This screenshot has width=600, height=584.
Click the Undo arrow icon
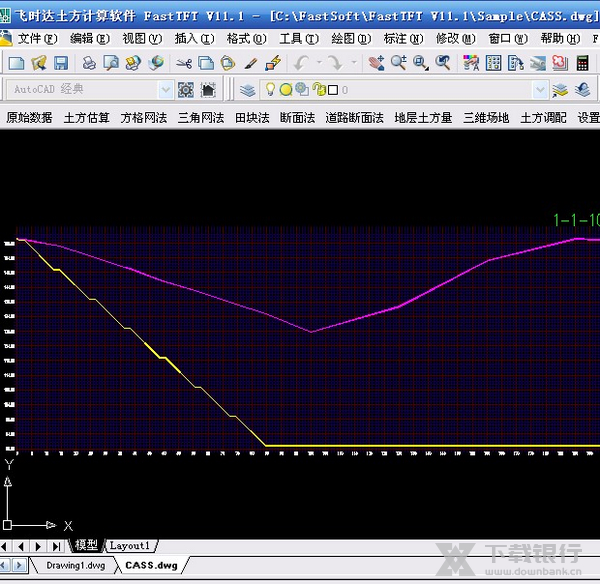(301, 63)
